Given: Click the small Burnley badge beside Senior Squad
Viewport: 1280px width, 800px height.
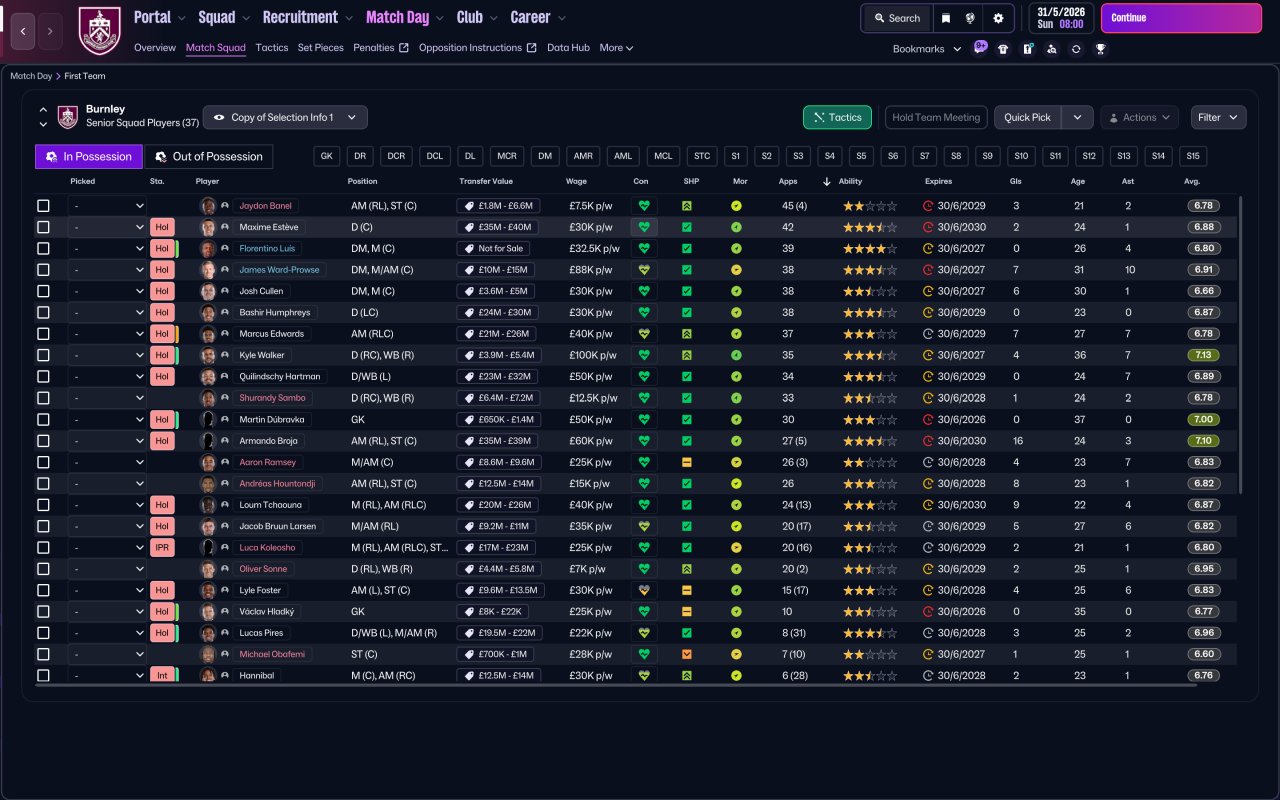Looking at the screenshot, I should [x=68, y=117].
